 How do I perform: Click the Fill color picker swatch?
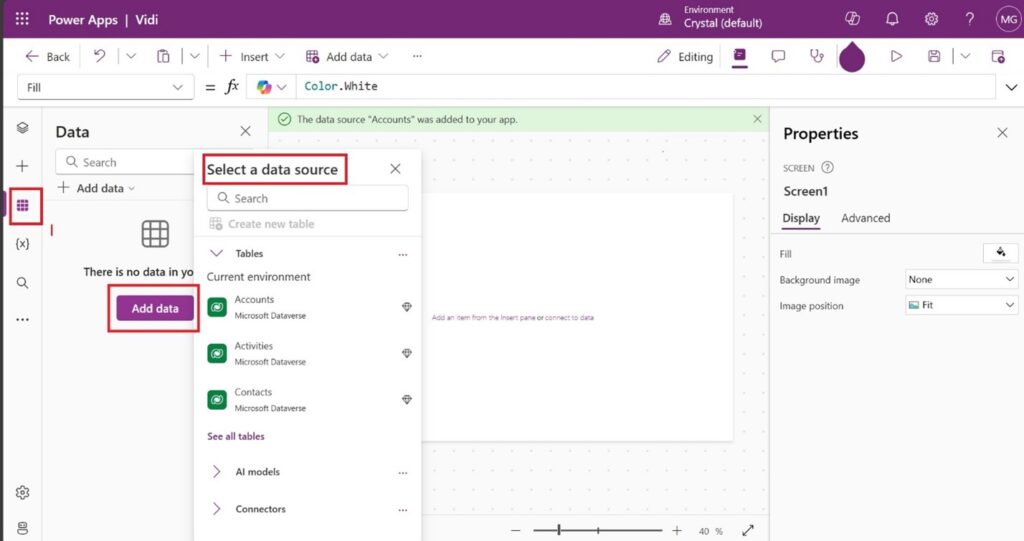(1000, 253)
